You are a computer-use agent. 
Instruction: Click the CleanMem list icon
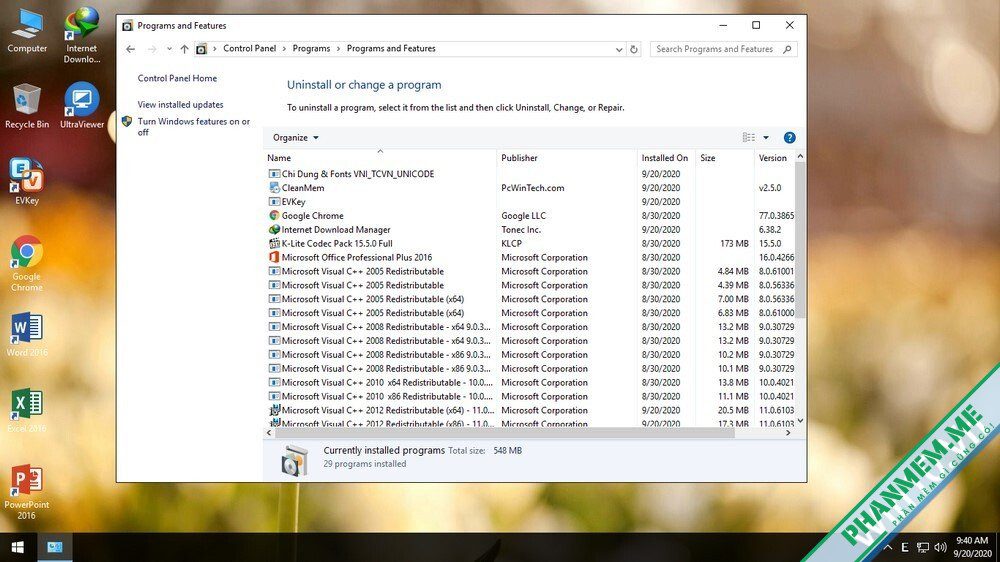(274, 188)
